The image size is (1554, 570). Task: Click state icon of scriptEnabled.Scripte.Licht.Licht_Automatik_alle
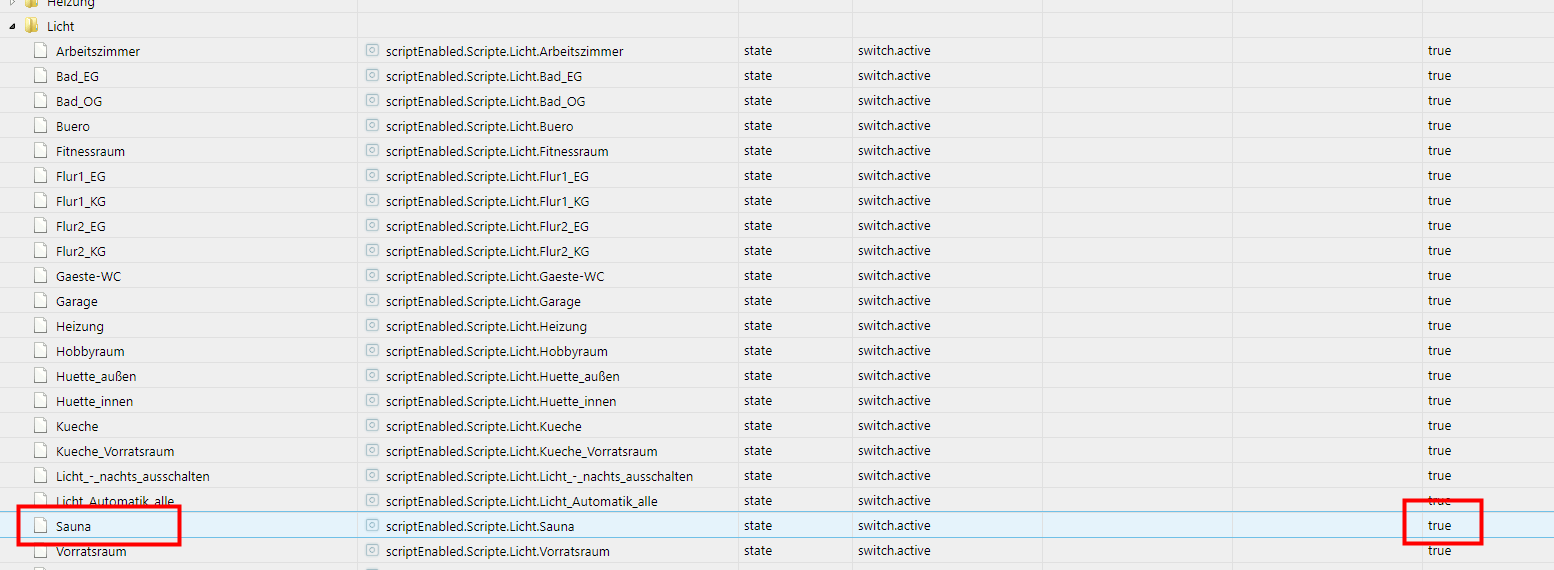(373, 500)
